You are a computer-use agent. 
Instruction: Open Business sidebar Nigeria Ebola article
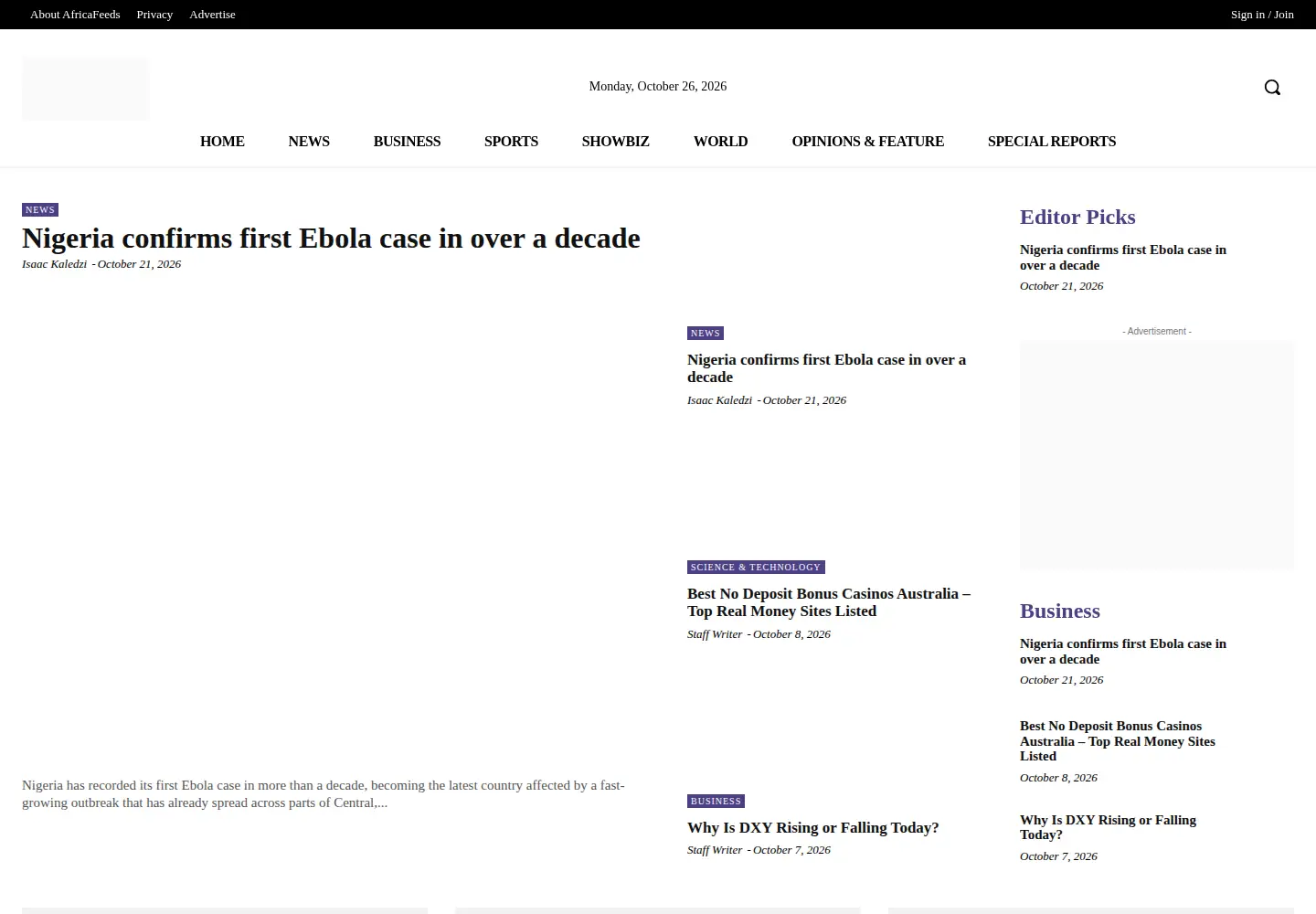(1123, 652)
